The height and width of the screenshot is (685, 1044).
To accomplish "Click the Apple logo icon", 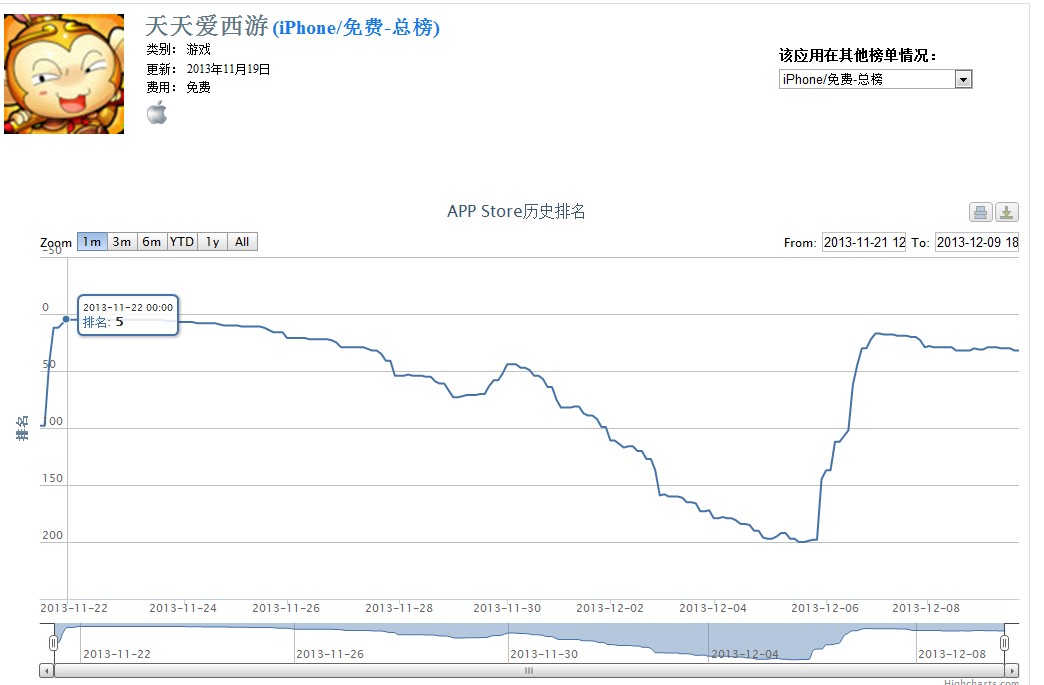I will tap(157, 112).
